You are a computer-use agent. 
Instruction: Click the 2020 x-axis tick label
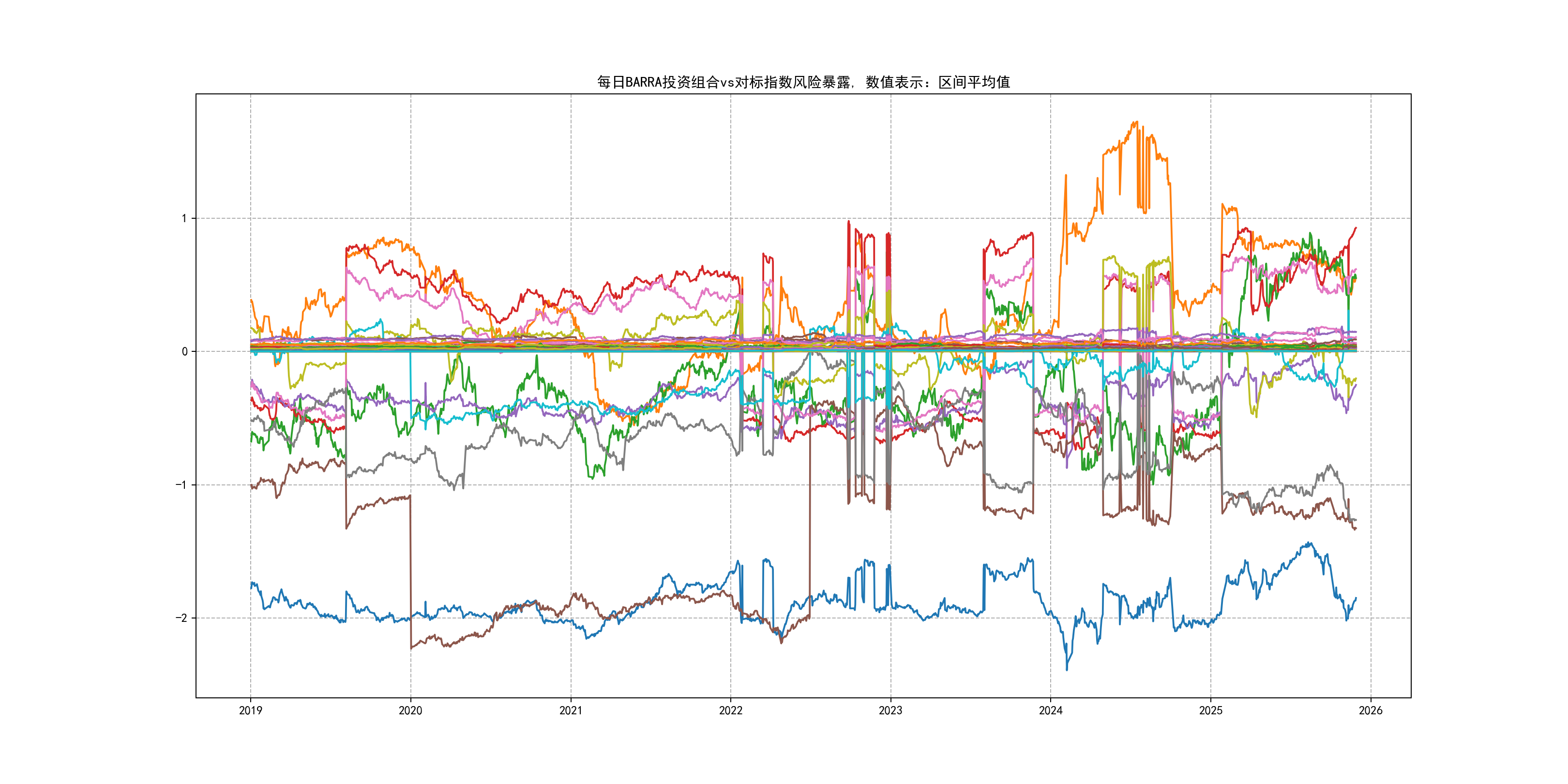coord(410,710)
